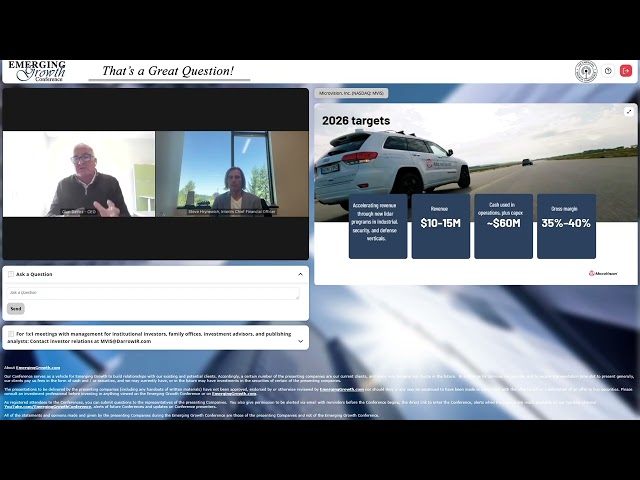This screenshot has width=640, height=480.
Task: Click the Revenue '$10-15M' card
Action: [x=441, y=226]
